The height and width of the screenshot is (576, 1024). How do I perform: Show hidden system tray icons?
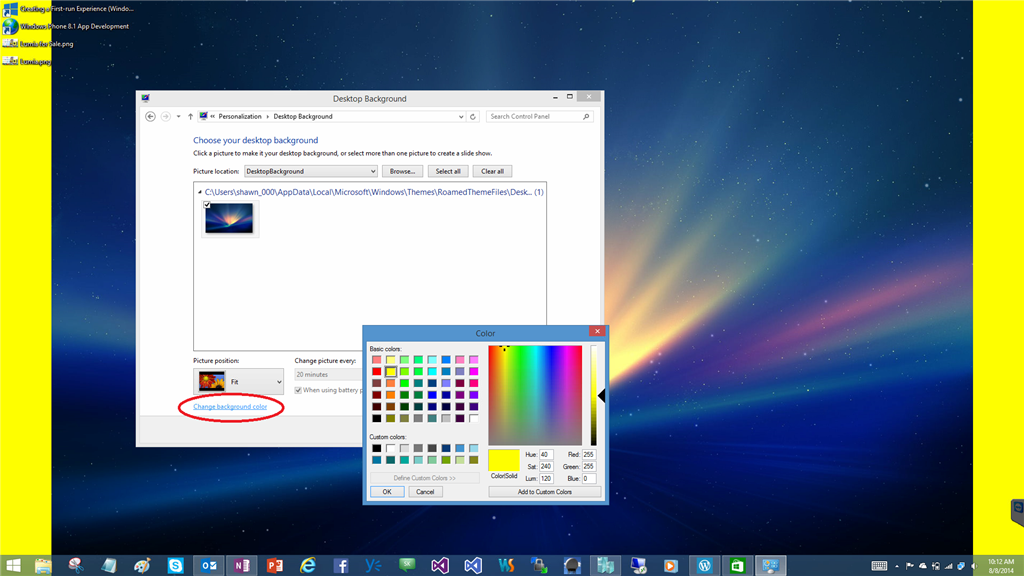click(x=897, y=566)
